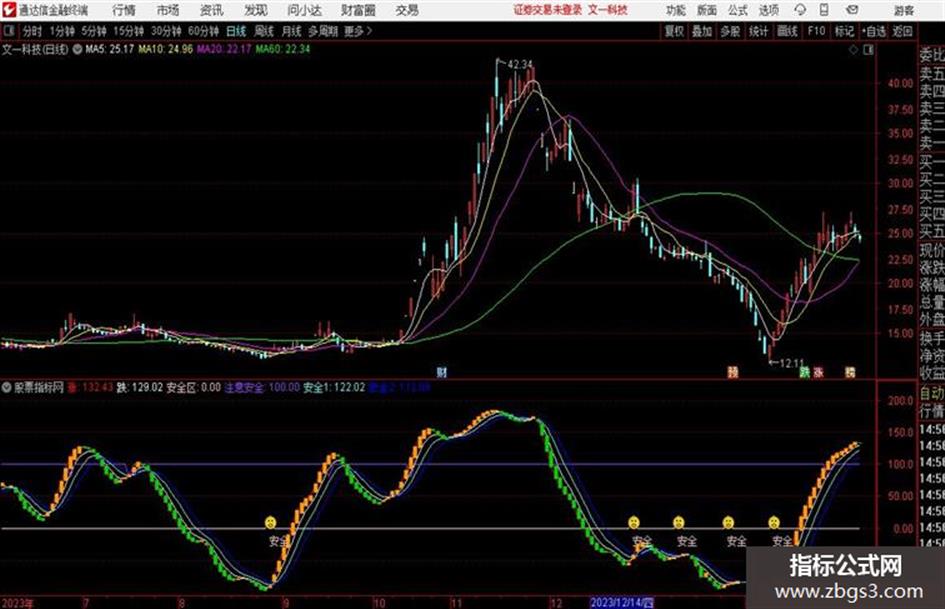The height and width of the screenshot is (609, 945).
Task: Click the smiley 安全 signal near September
Action: 271,522
